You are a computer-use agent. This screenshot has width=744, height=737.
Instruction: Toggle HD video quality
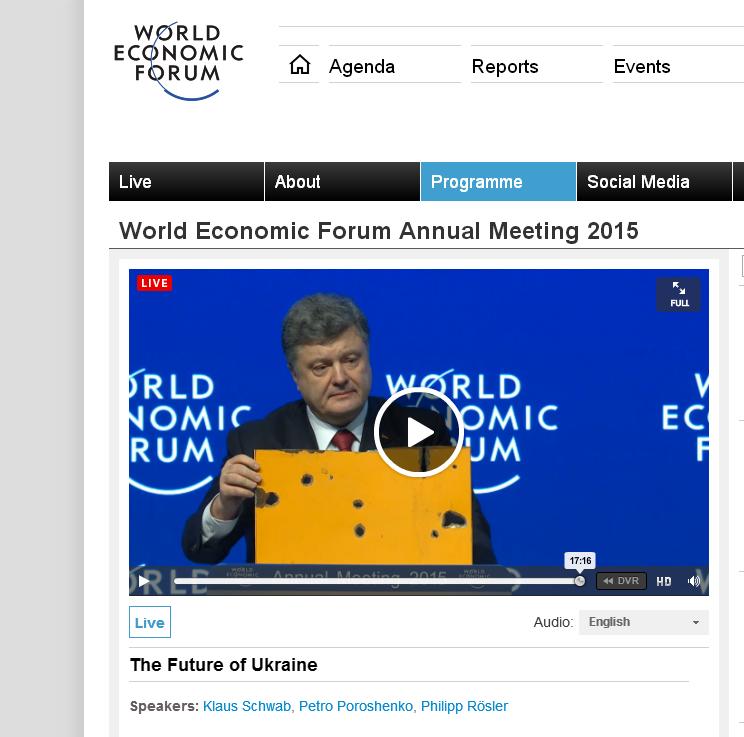coord(664,581)
